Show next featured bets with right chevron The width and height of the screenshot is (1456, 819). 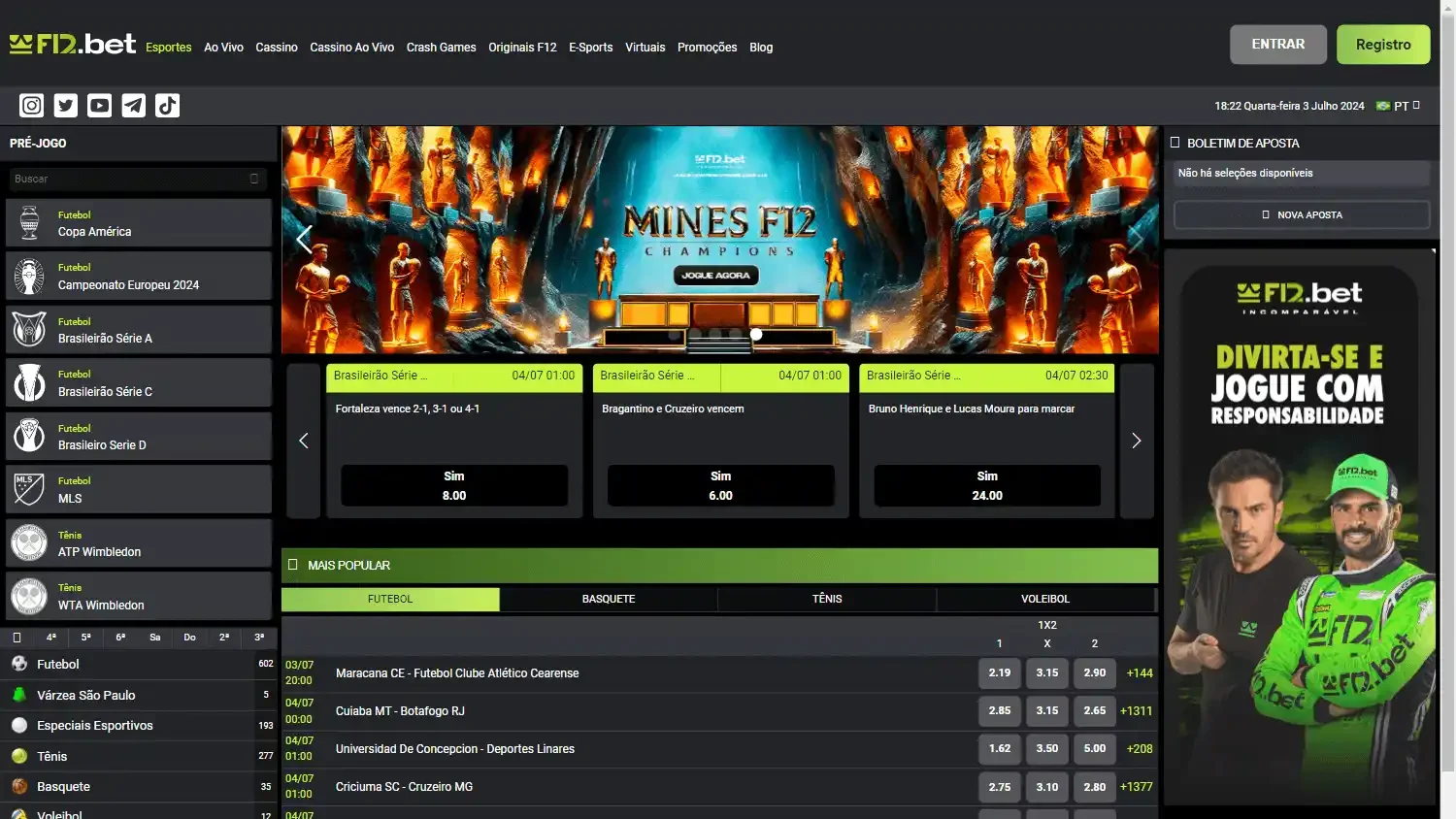point(1137,441)
